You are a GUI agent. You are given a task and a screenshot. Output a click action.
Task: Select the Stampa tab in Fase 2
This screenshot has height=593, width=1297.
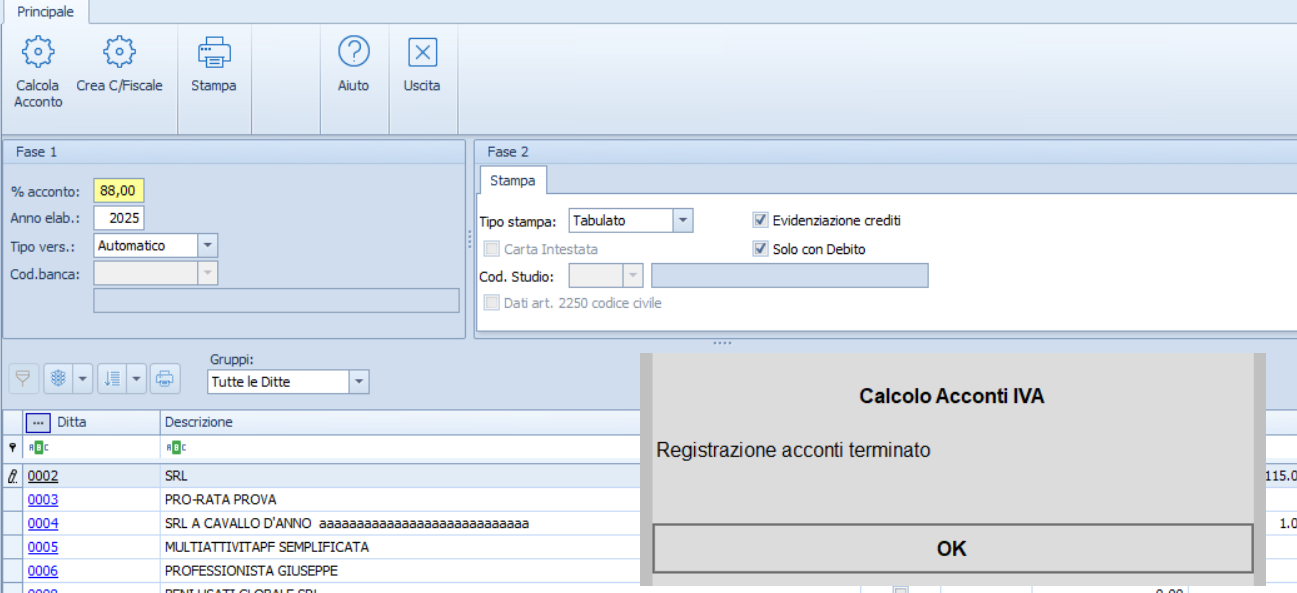click(x=512, y=181)
